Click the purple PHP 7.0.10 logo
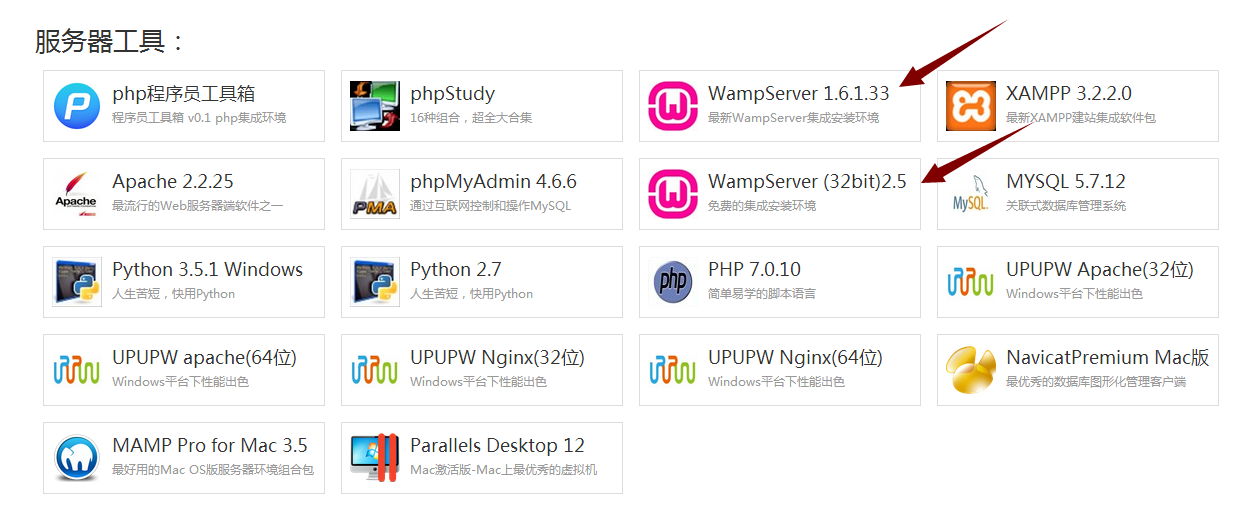This screenshot has height=514, width=1249. 673,281
